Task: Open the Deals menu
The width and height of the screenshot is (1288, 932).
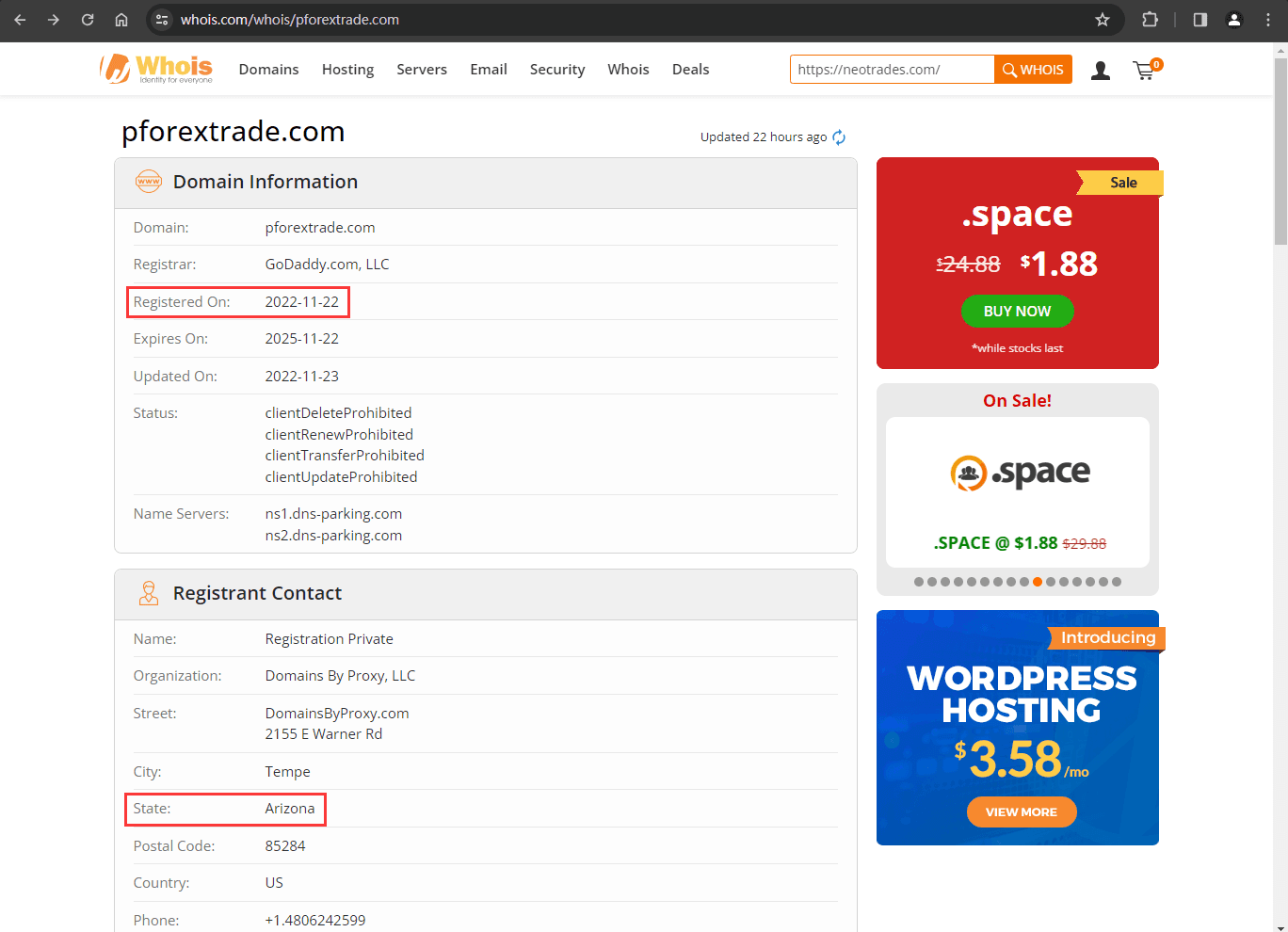Action: pyautogui.click(x=690, y=70)
